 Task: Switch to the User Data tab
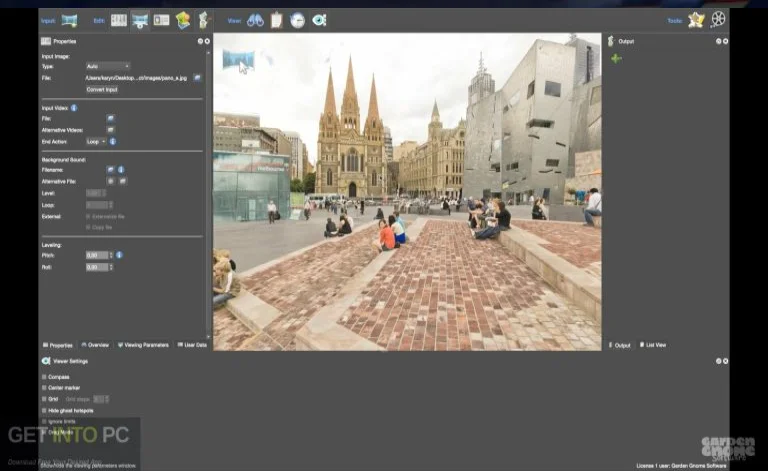pos(192,345)
